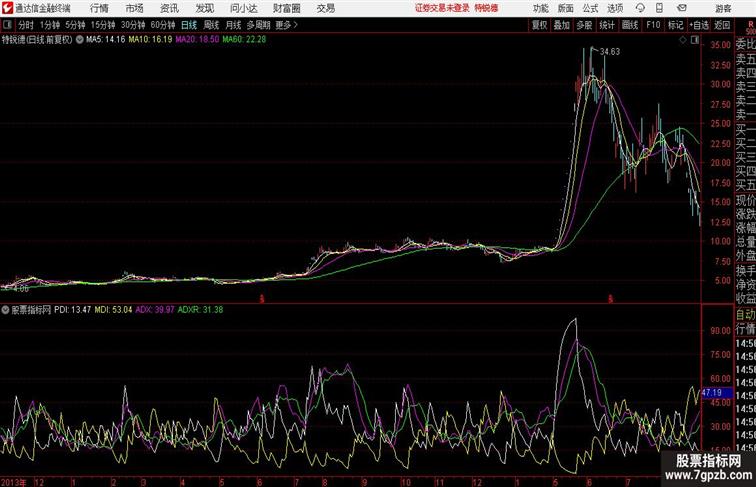This screenshot has height=487, width=756.
Task: Open the 功能 menu
Action: [x=540, y=8]
